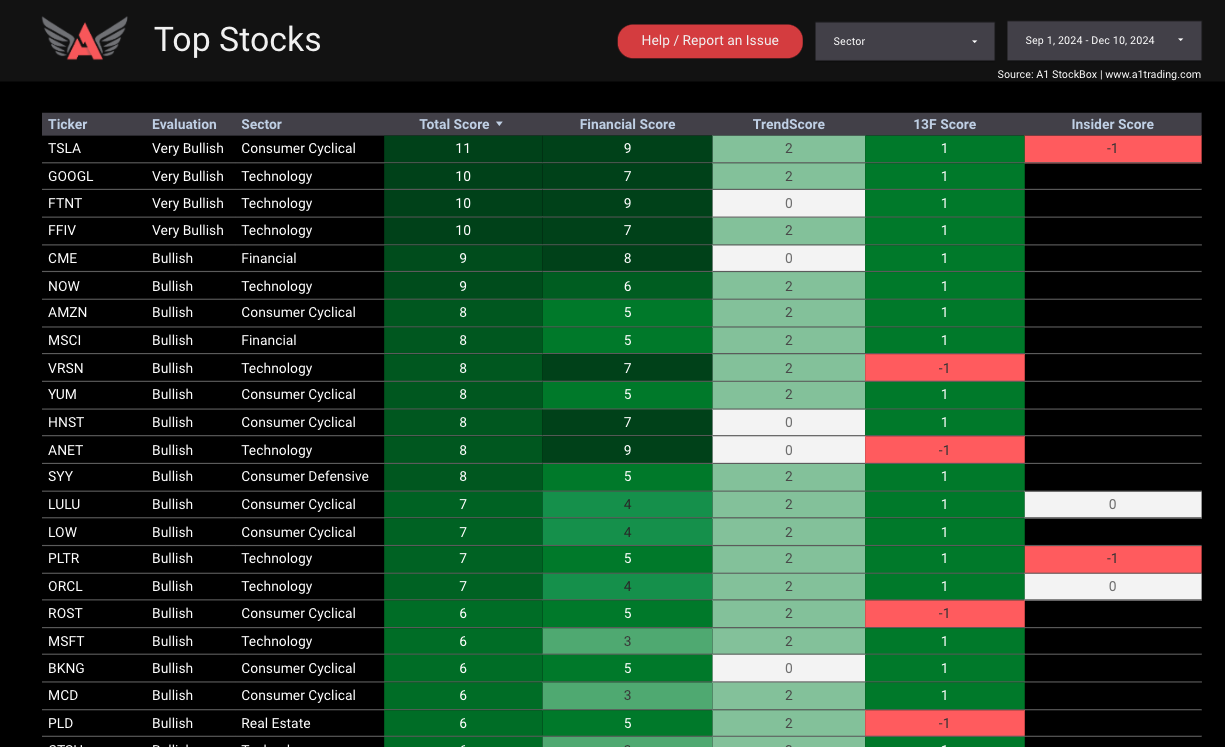Click the 13F Score column header
This screenshot has width=1225, height=747.
tap(944, 124)
